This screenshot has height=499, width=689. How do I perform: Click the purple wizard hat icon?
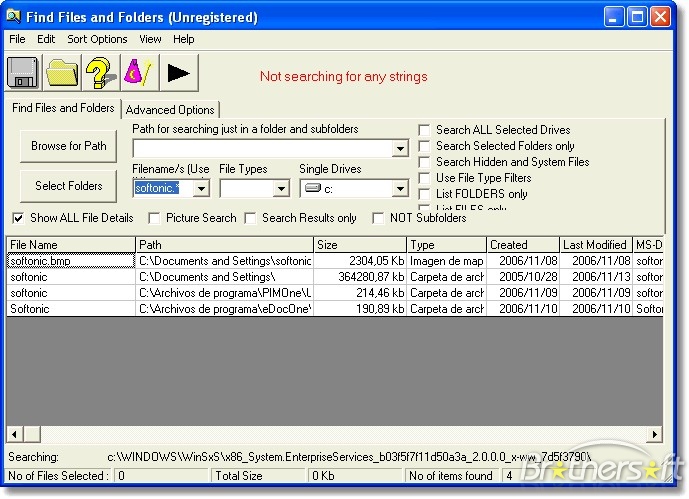pos(139,72)
